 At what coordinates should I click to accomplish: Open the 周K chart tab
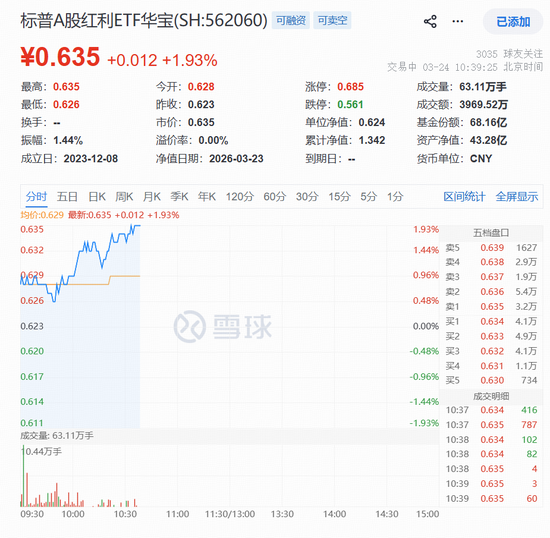pos(124,196)
